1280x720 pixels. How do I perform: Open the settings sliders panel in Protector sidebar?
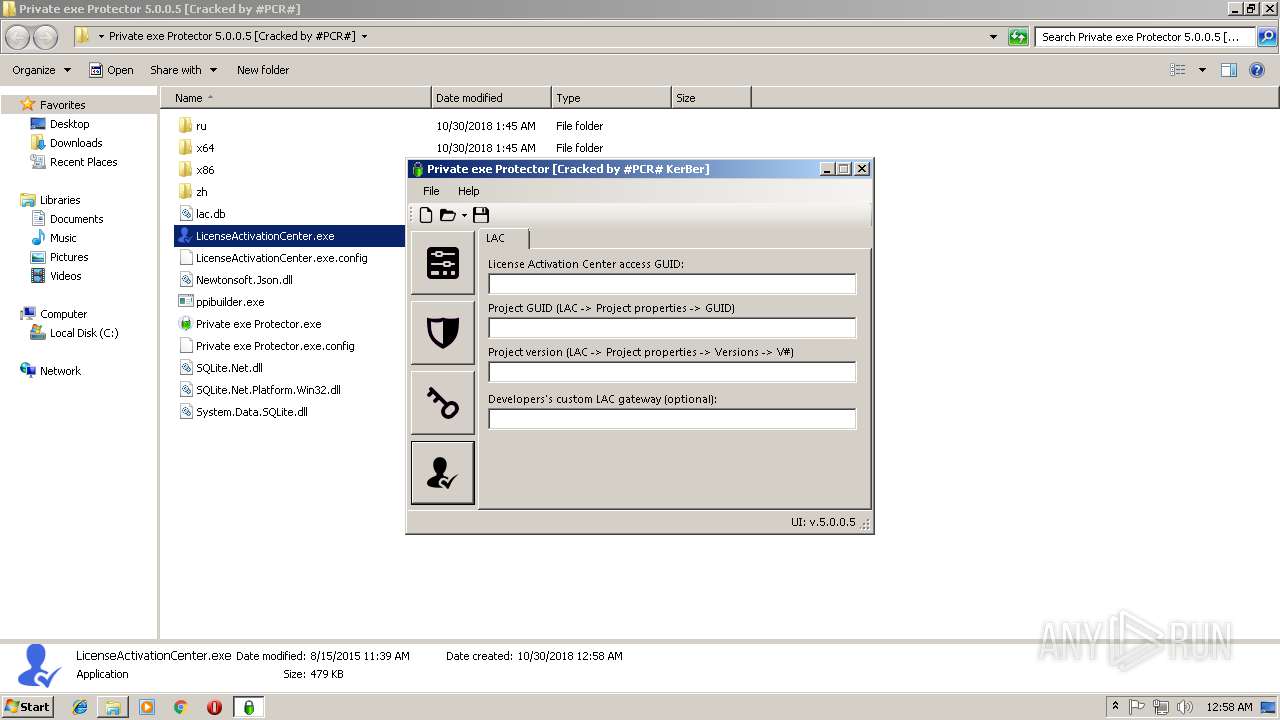click(442, 263)
